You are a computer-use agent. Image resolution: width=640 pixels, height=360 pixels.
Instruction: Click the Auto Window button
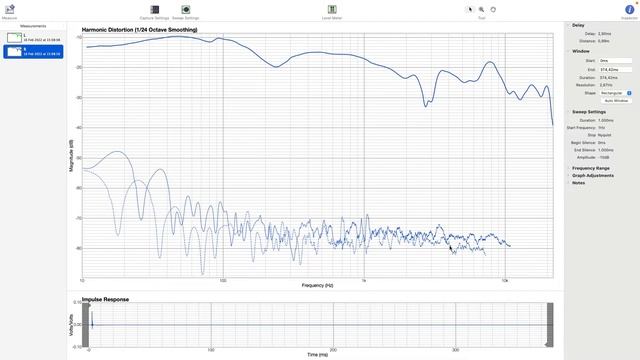point(616,100)
